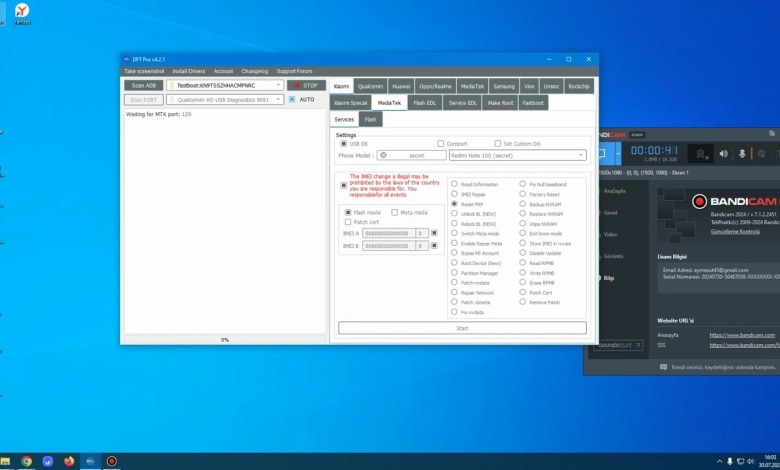
Task: Open Chrome from the taskbar
Action: point(26,461)
